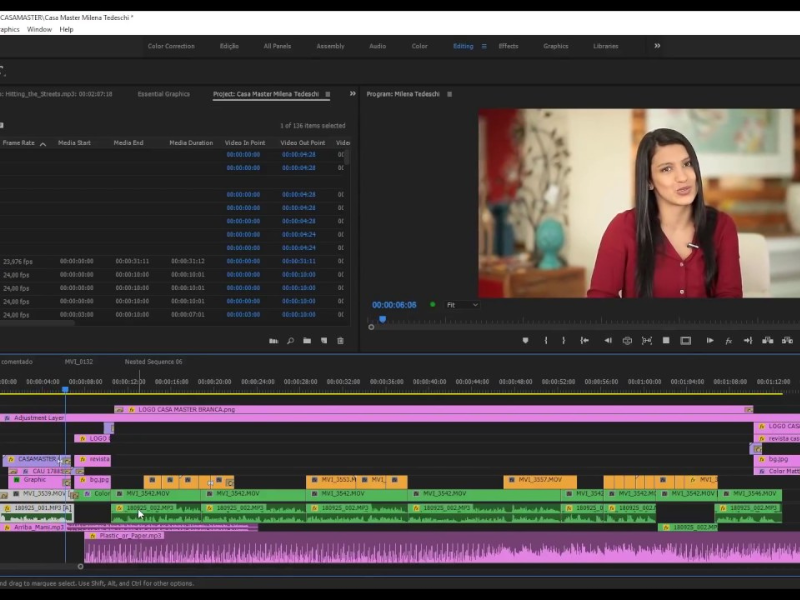The width and height of the screenshot is (800, 600).
Task: Delete selected item with the trash icon
Action: [340, 341]
